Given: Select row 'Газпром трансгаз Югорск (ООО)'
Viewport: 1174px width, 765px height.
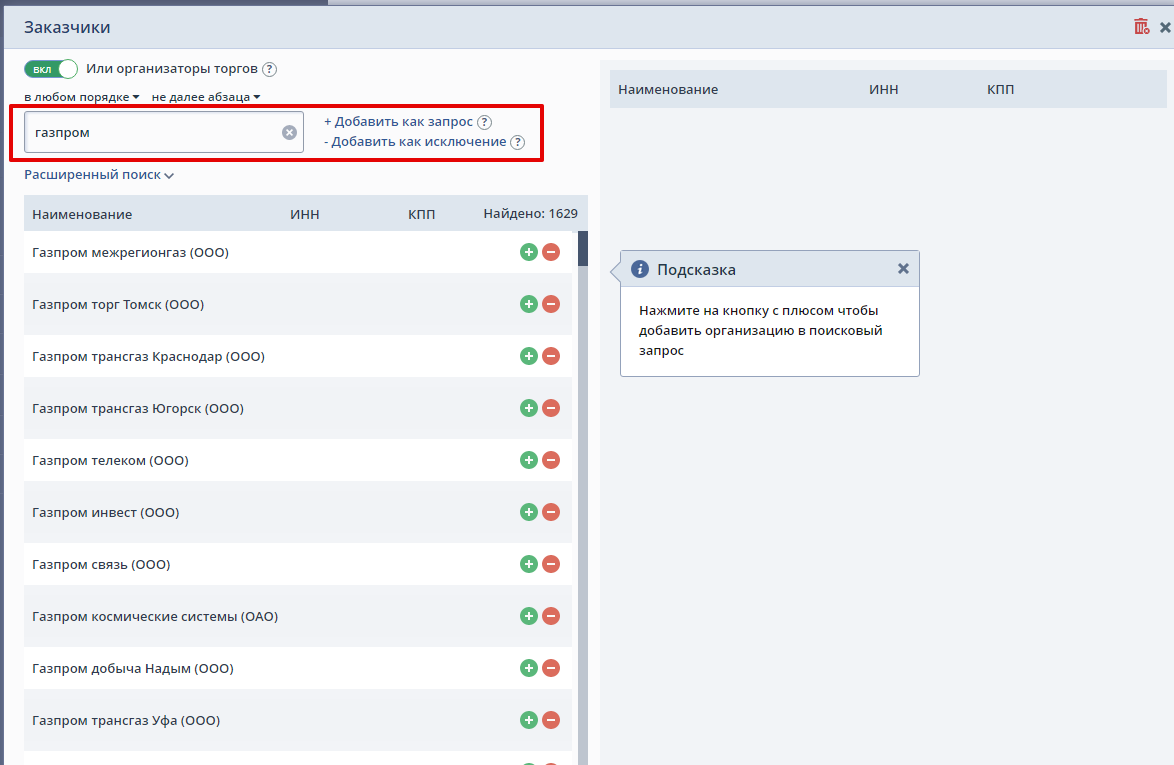Looking at the screenshot, I should (x=298, y=408).
